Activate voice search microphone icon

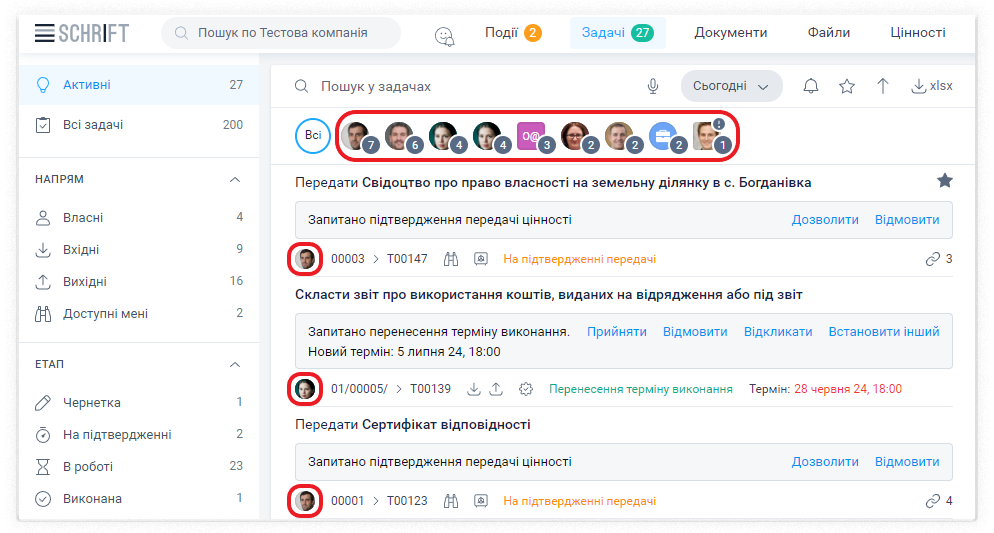pyautogui.click(x=653, y=87)
